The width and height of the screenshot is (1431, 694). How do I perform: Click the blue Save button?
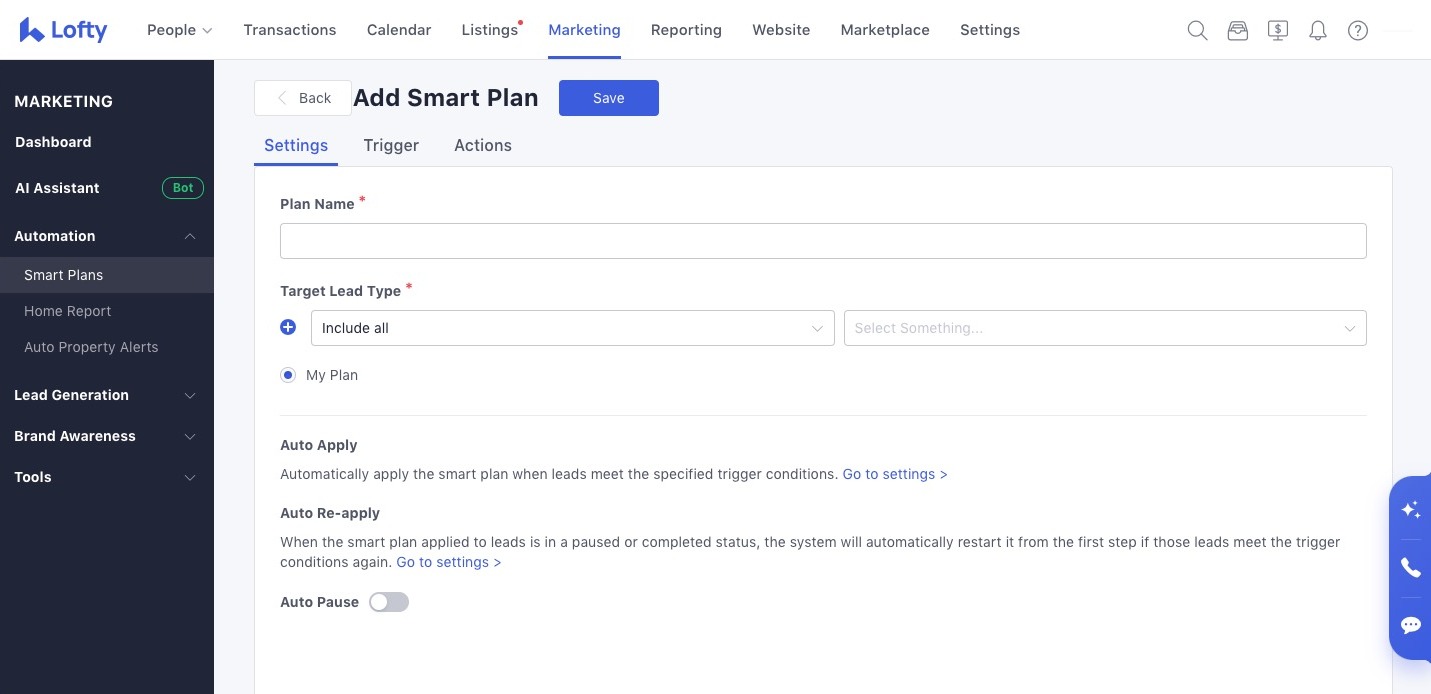[609, 98]
